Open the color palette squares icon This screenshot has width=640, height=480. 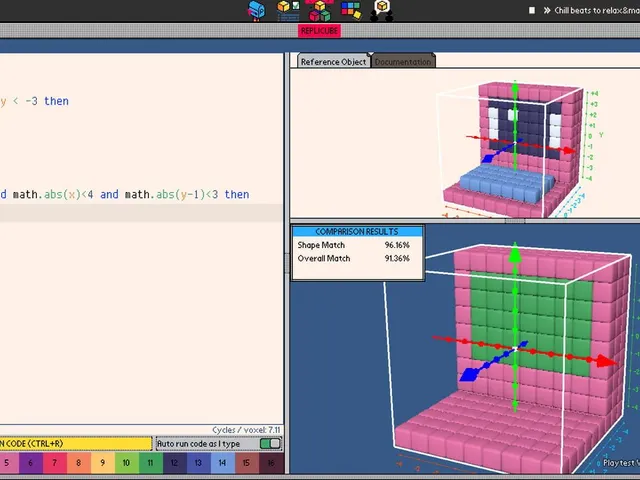click(351, 10)
